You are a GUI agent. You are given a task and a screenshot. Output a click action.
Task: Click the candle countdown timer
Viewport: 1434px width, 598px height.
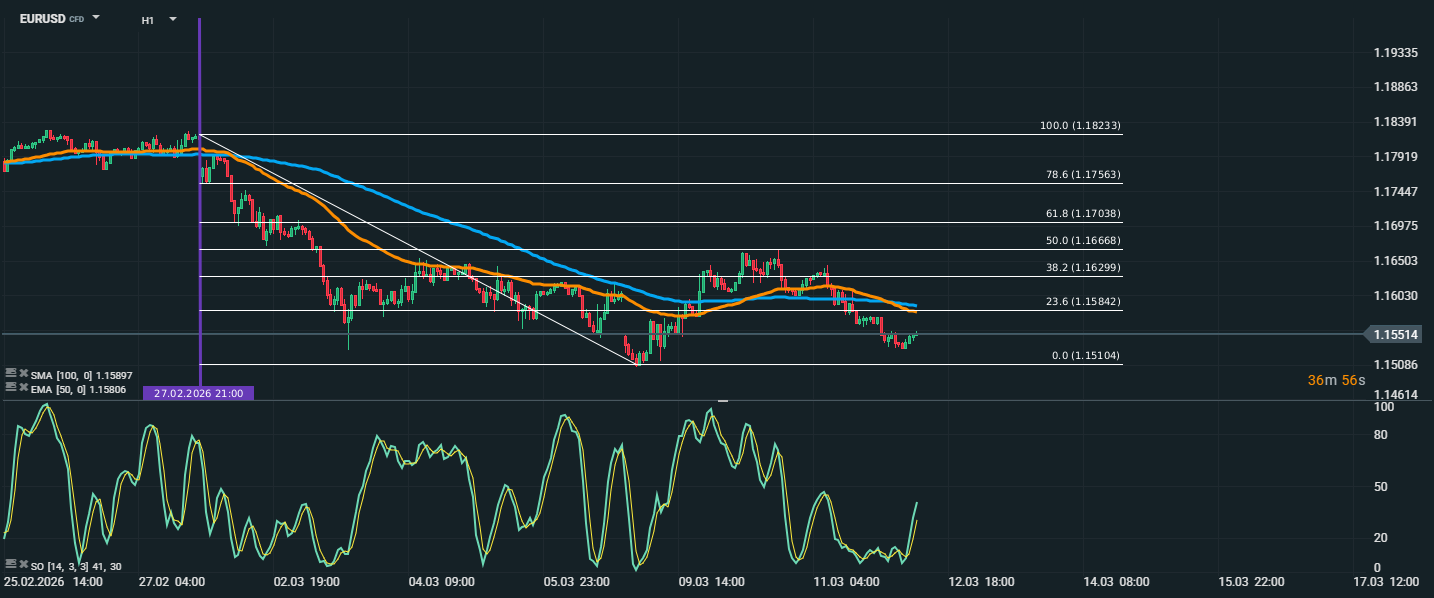[1335, 381]
